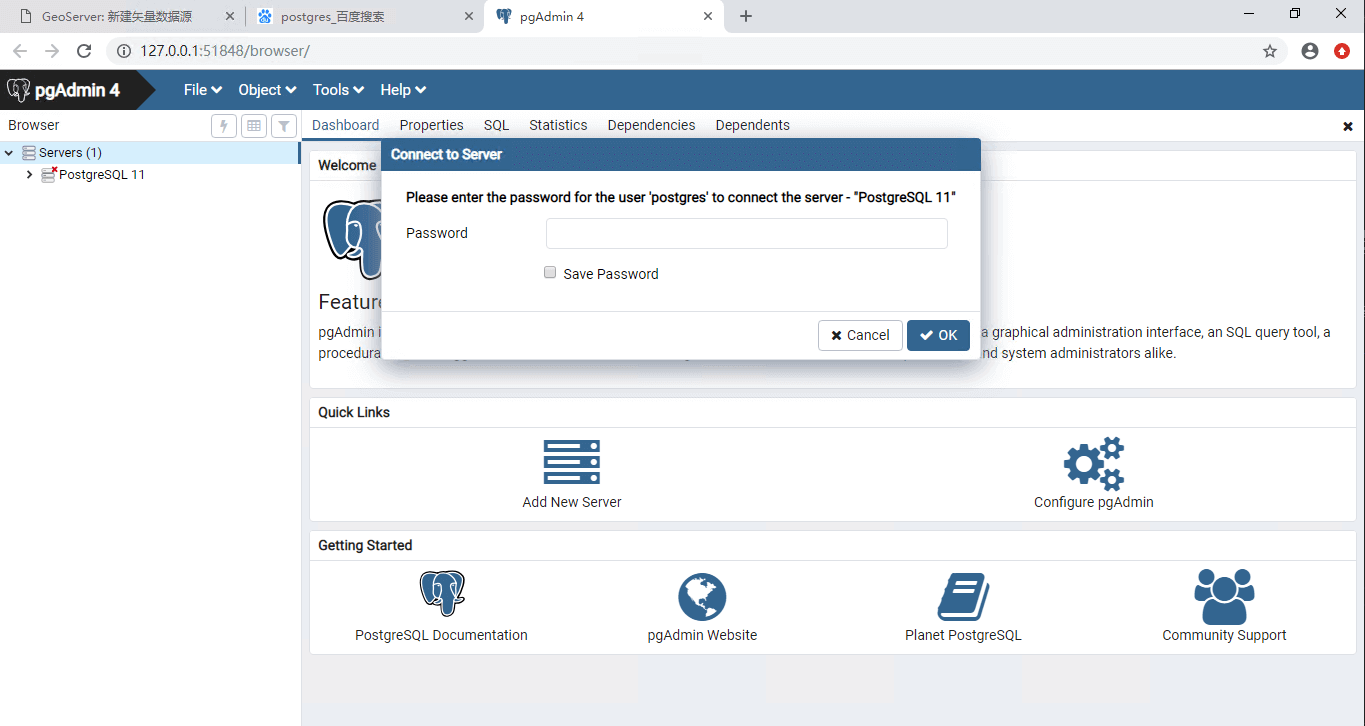This screenshot has width=1365, height=726.
Task: Click Community Support people icon
Action: pos(1223,597)
